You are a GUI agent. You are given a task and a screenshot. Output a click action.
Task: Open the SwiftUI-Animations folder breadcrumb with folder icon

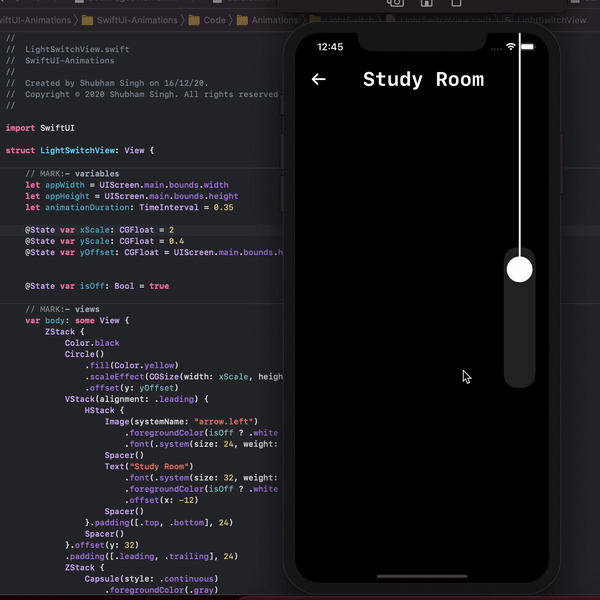point(130,20)
